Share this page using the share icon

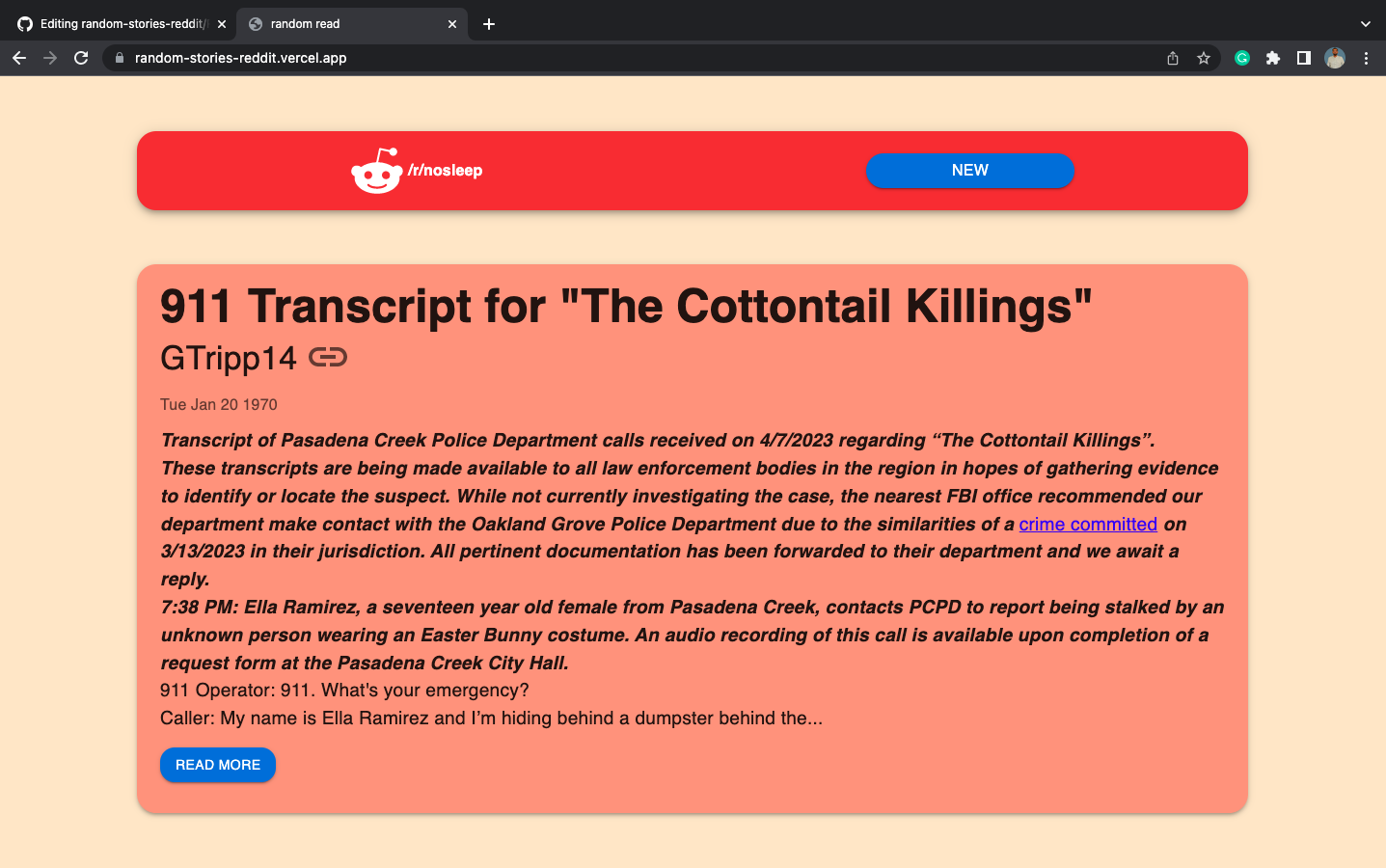pyautogui.click(x=1173, y=58)
